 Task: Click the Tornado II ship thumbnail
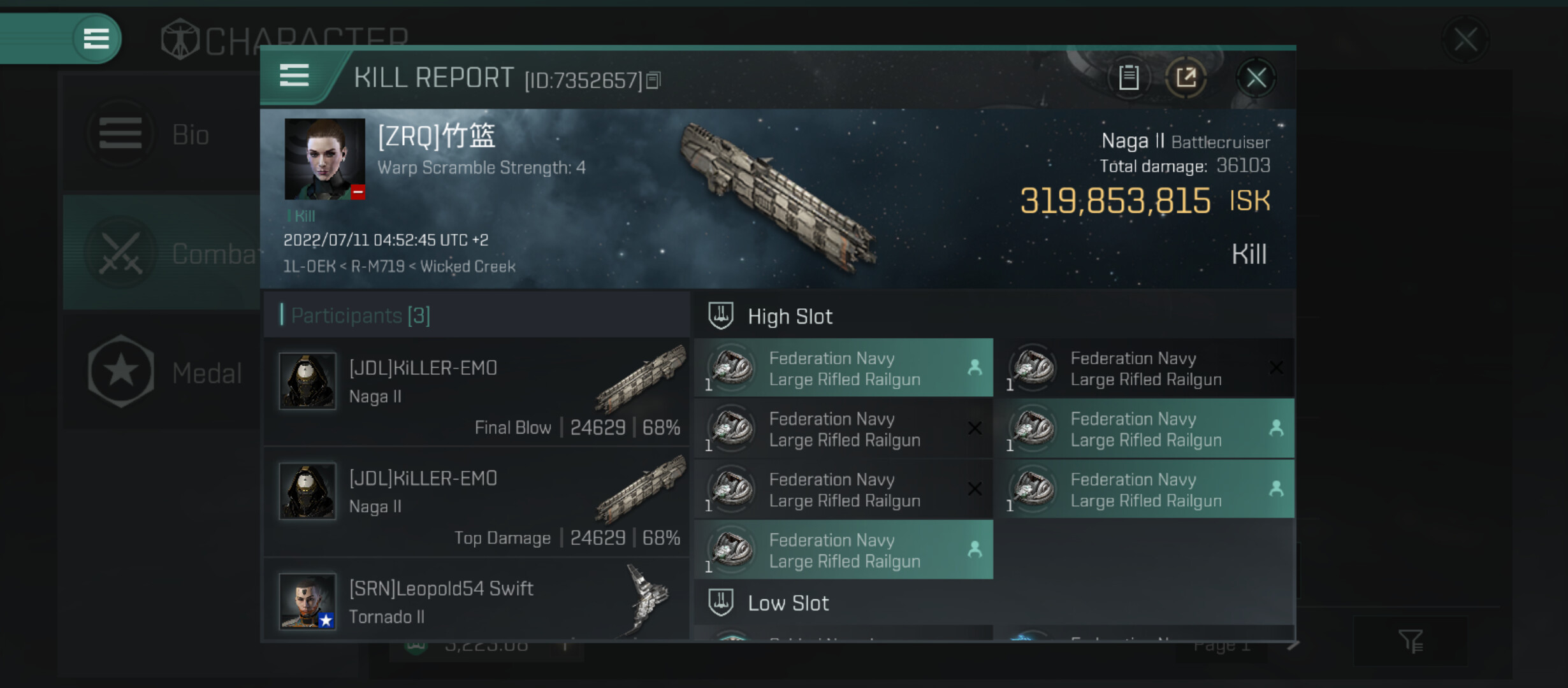click(645, 600)
